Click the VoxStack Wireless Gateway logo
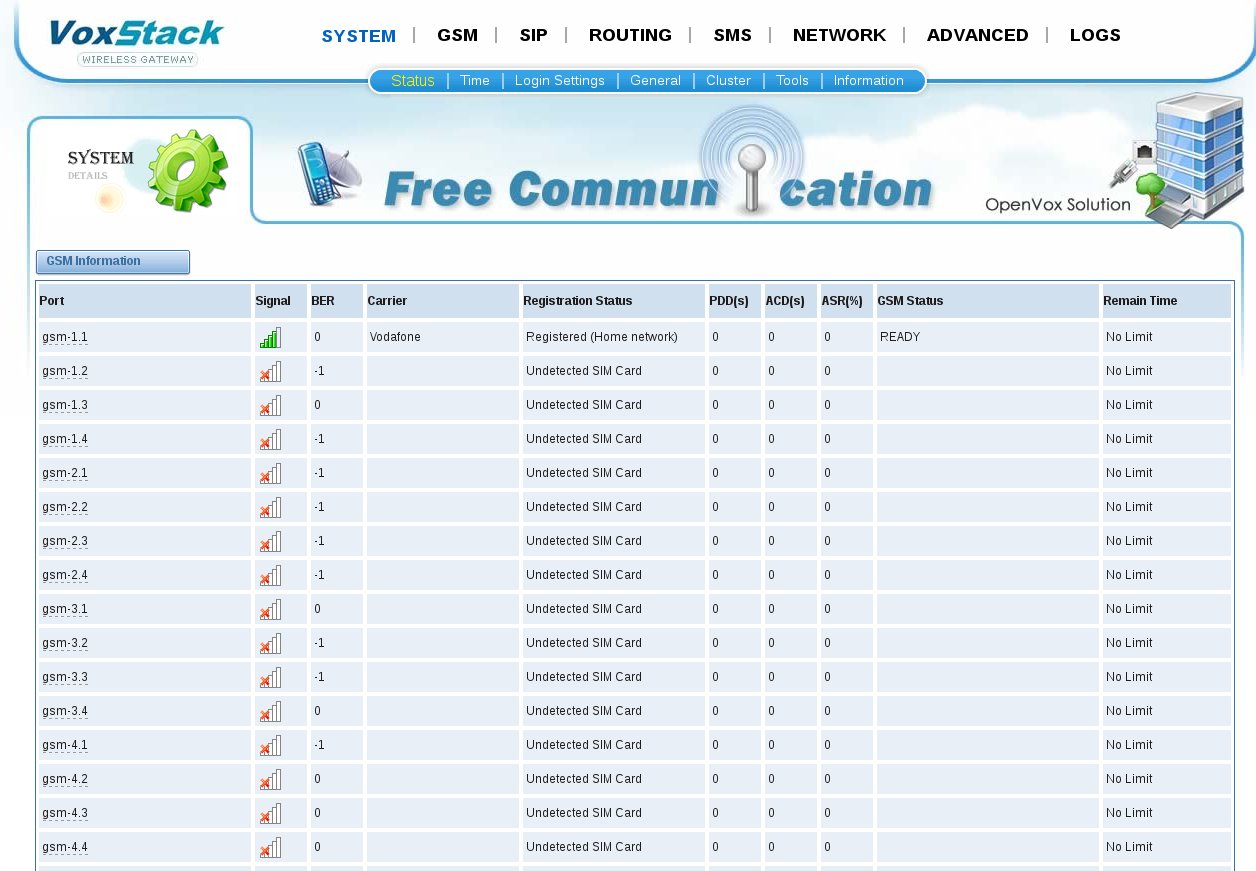1256x871 pixels. 137,42
